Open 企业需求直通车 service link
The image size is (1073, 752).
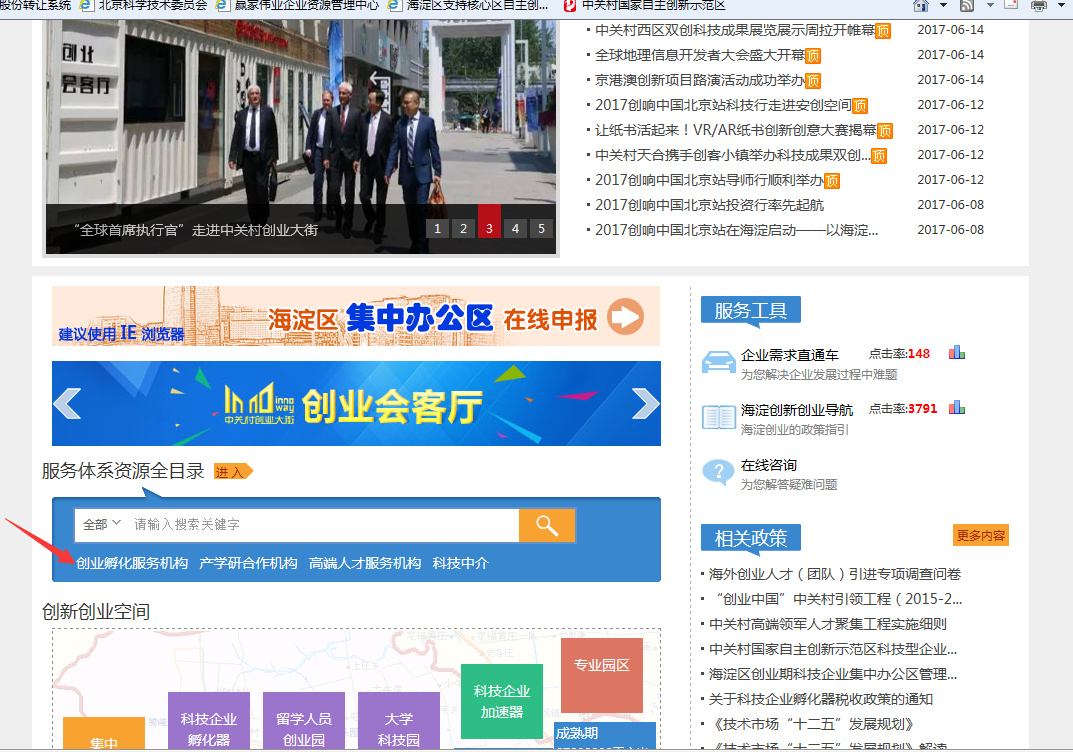790,355
